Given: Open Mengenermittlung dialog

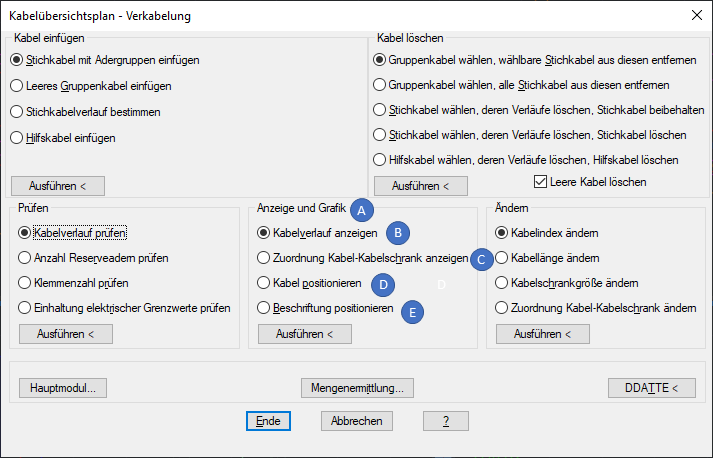Looking at the screenshot, I should [357, 388].
